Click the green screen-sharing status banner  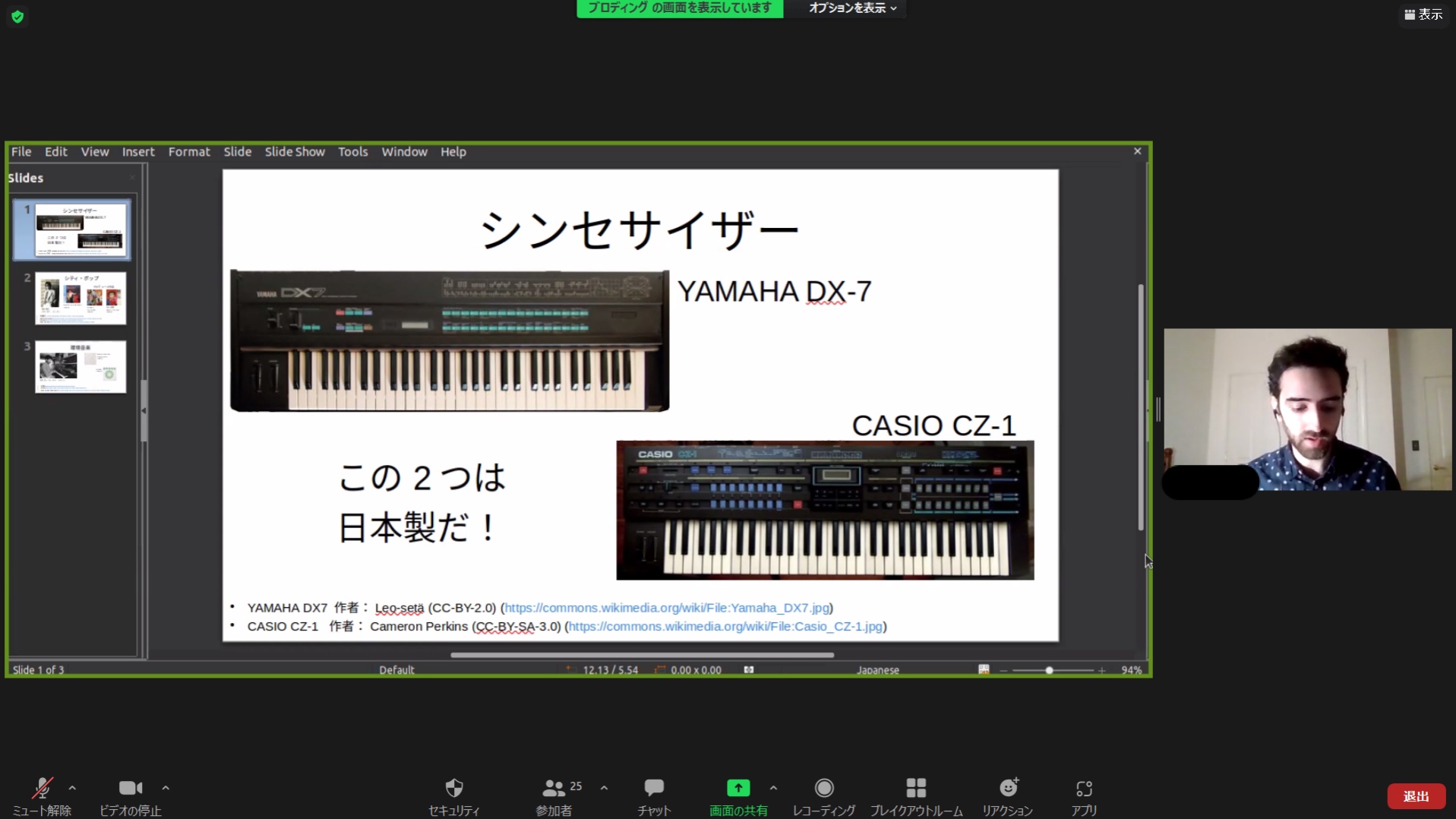(x=680, y=8)
